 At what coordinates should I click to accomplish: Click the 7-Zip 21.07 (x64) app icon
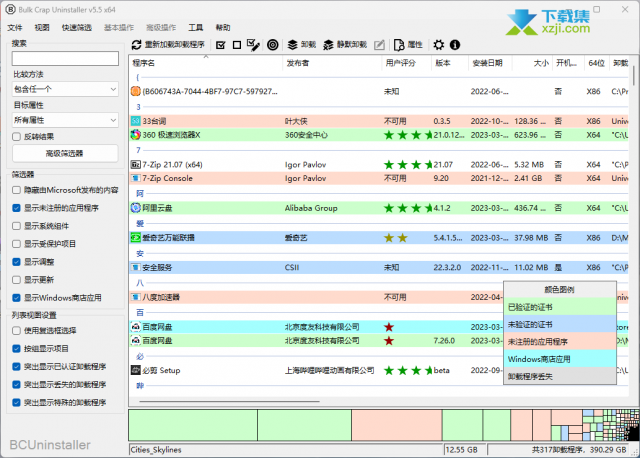point(136,165)
